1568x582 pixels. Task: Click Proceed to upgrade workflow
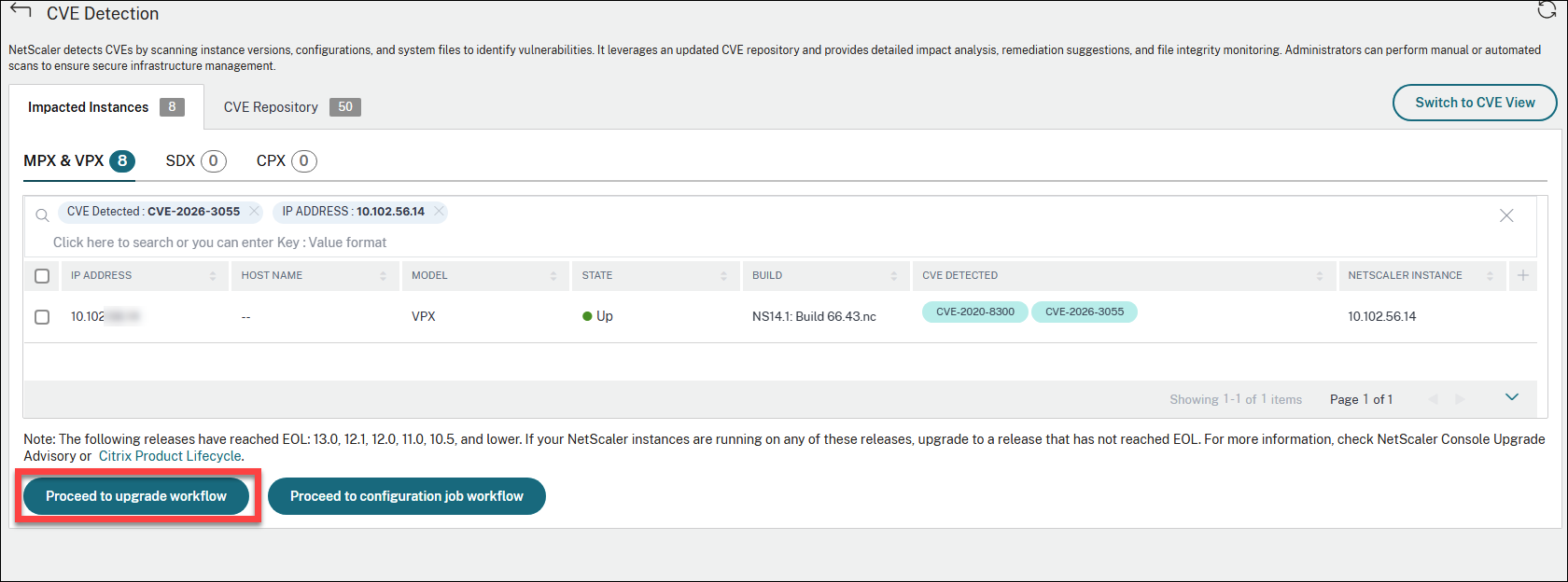point(136,496)
